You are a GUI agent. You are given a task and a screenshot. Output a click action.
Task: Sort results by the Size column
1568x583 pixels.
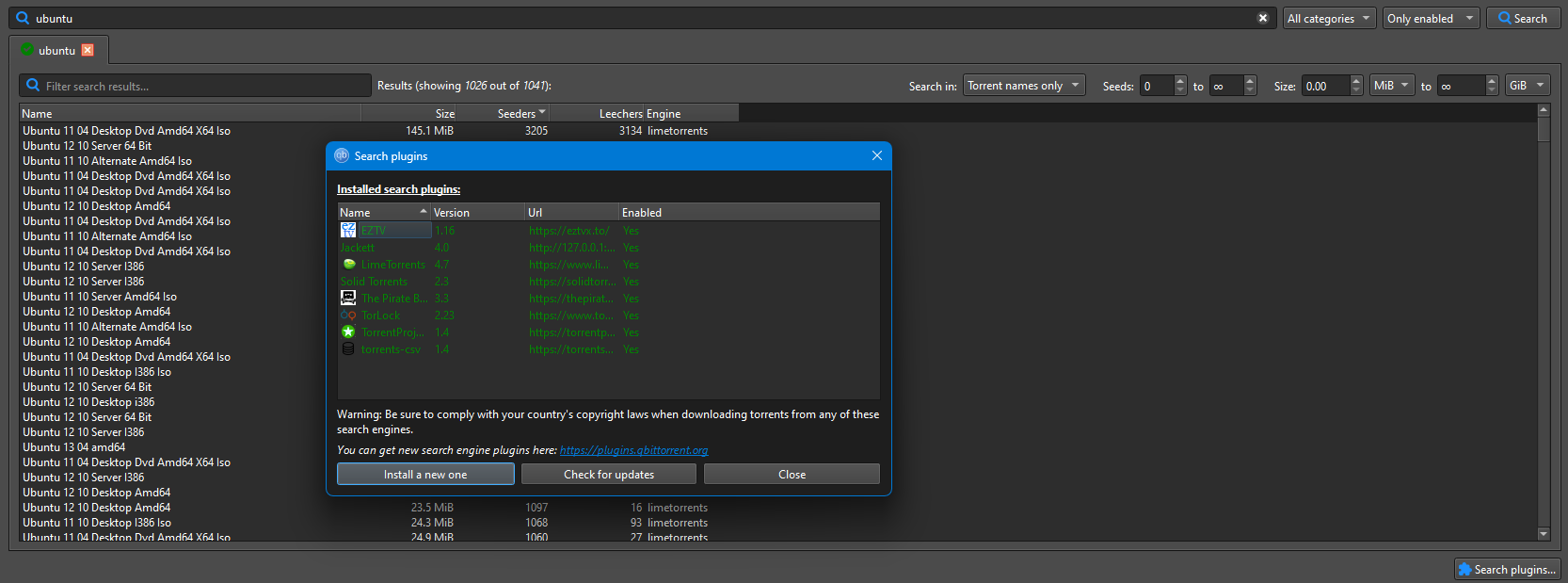(x=409, y=113)
